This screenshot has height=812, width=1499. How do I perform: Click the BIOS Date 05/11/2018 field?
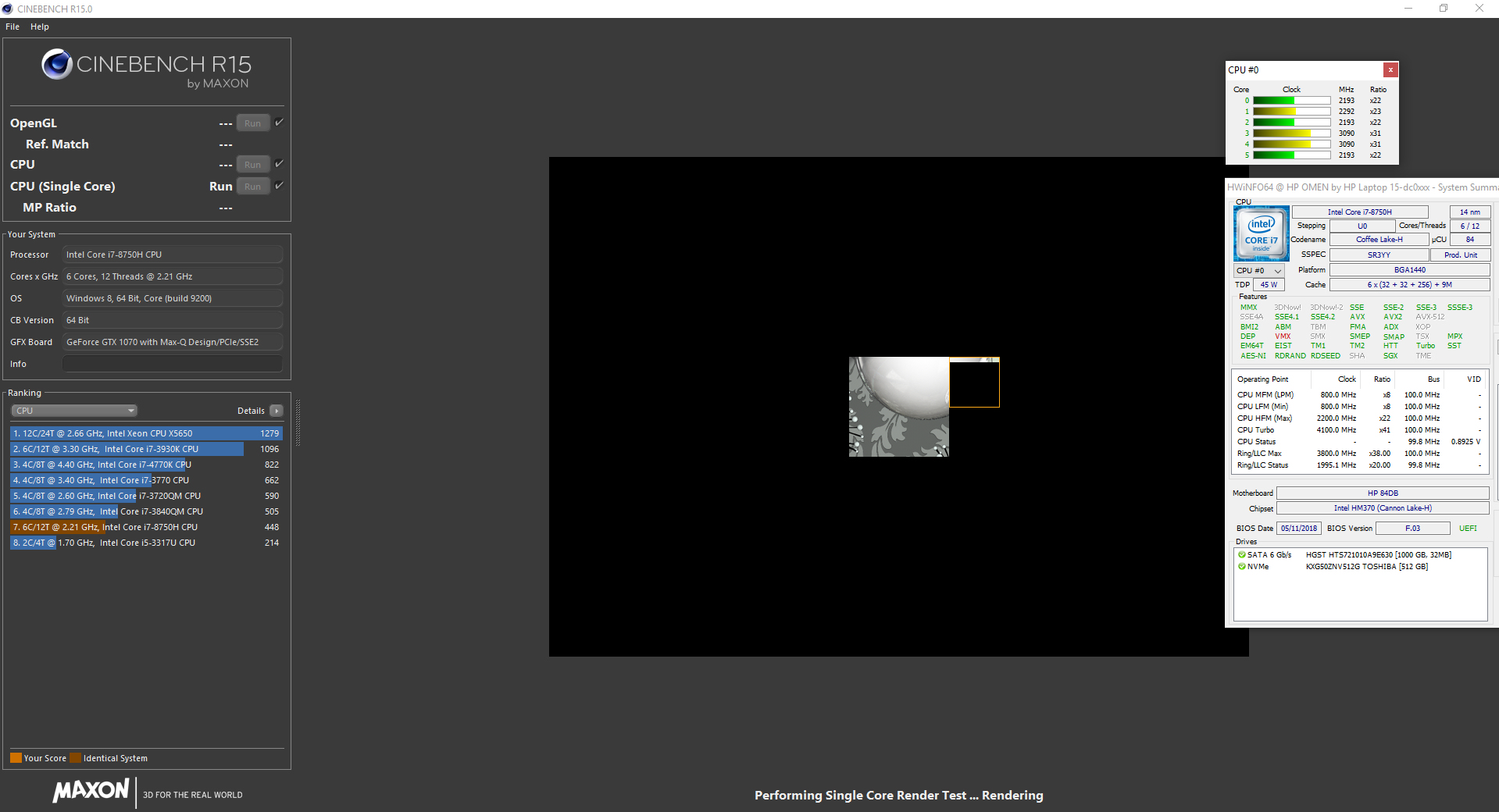coord(1298,529)
